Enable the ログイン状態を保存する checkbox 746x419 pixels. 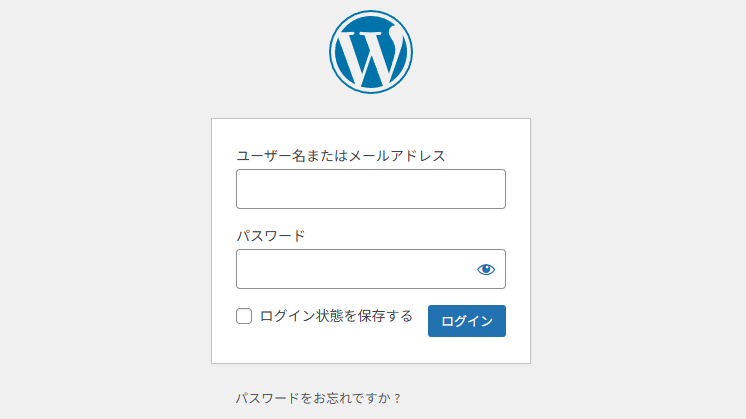tap(244, 316)
